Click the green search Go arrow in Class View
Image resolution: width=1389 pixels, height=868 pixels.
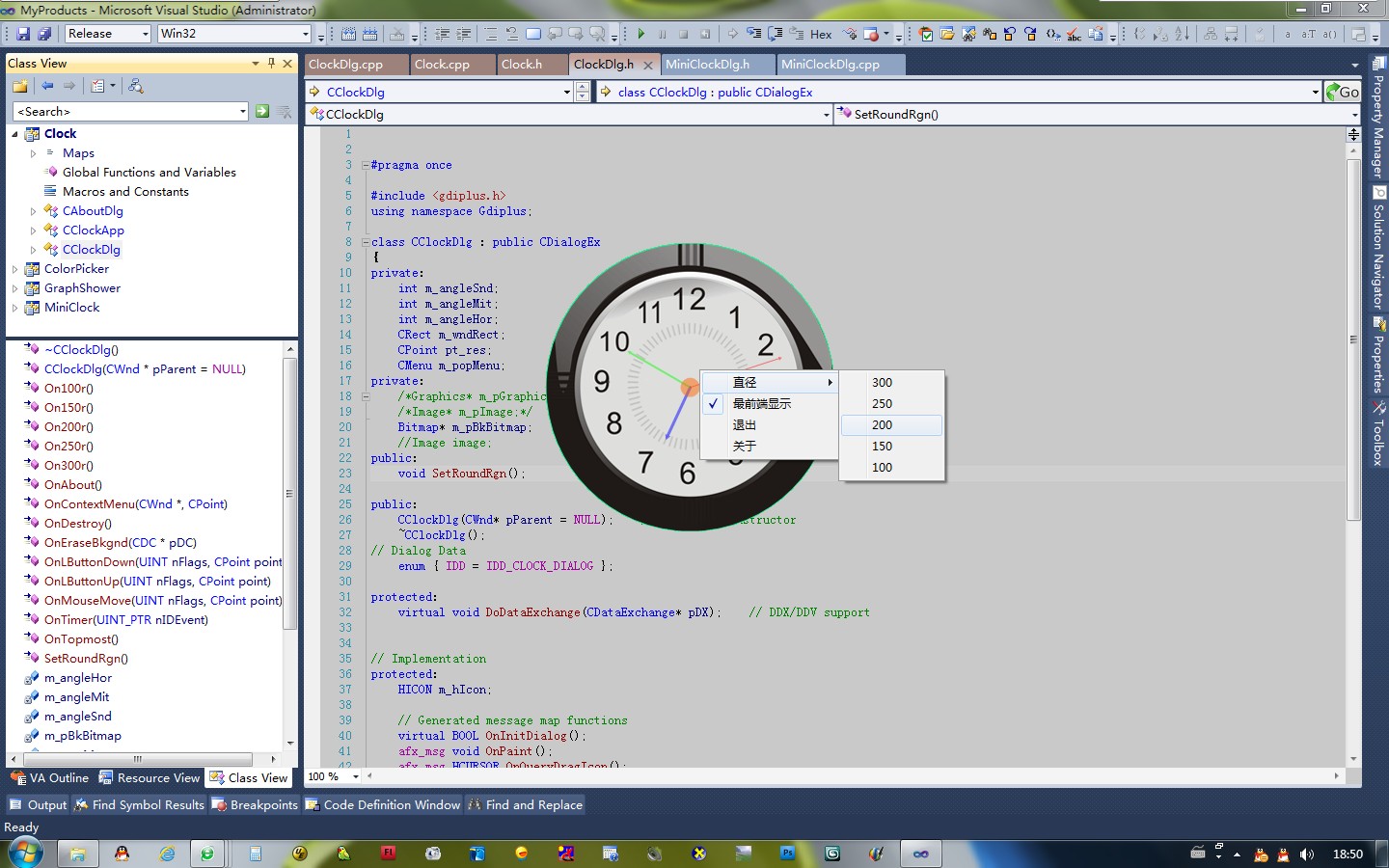(262, 112)
